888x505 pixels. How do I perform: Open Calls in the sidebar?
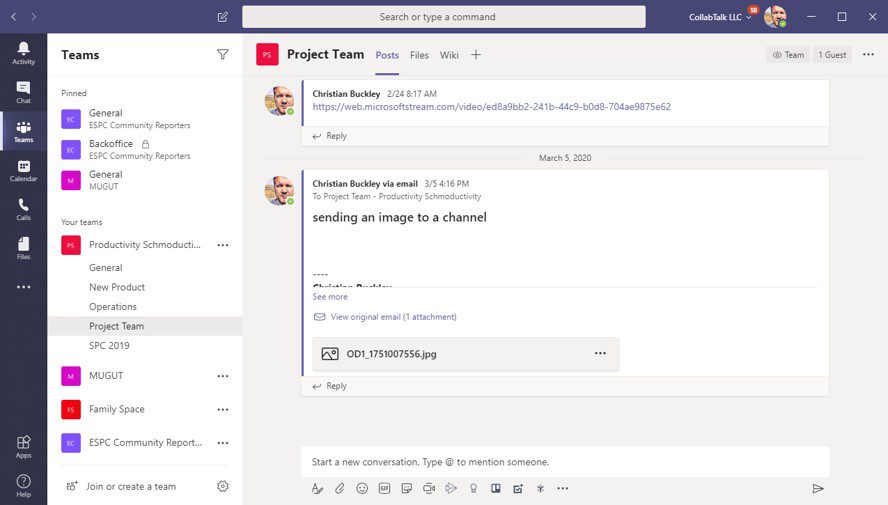click(23, 209)
